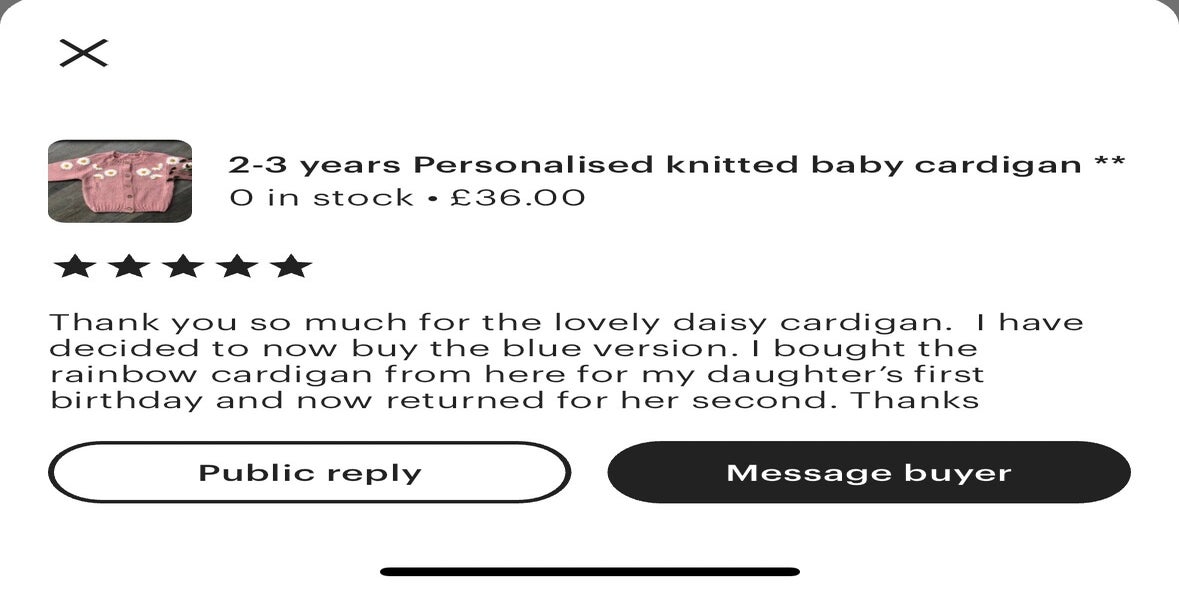The image size is (1179, 590).
Task: Select the word 'daisy' in the review
Action: click(x=721, y=324)
